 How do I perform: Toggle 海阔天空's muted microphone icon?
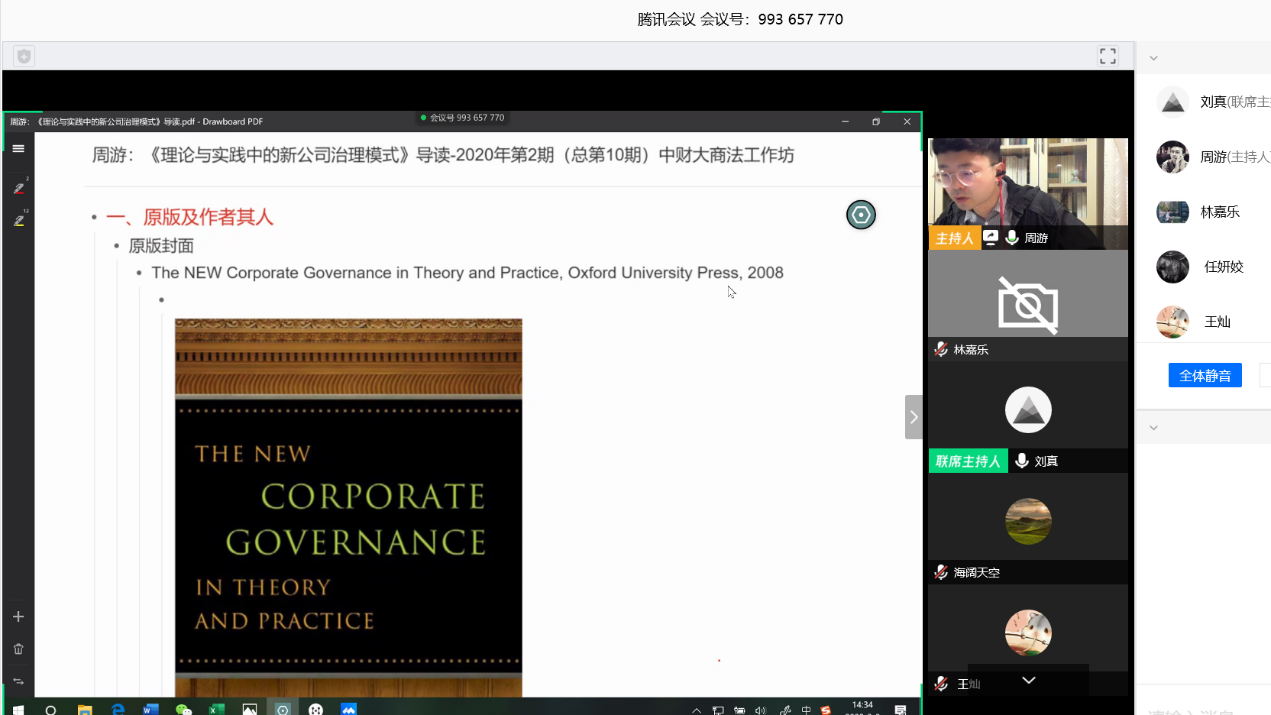click(x=941, y=573)
